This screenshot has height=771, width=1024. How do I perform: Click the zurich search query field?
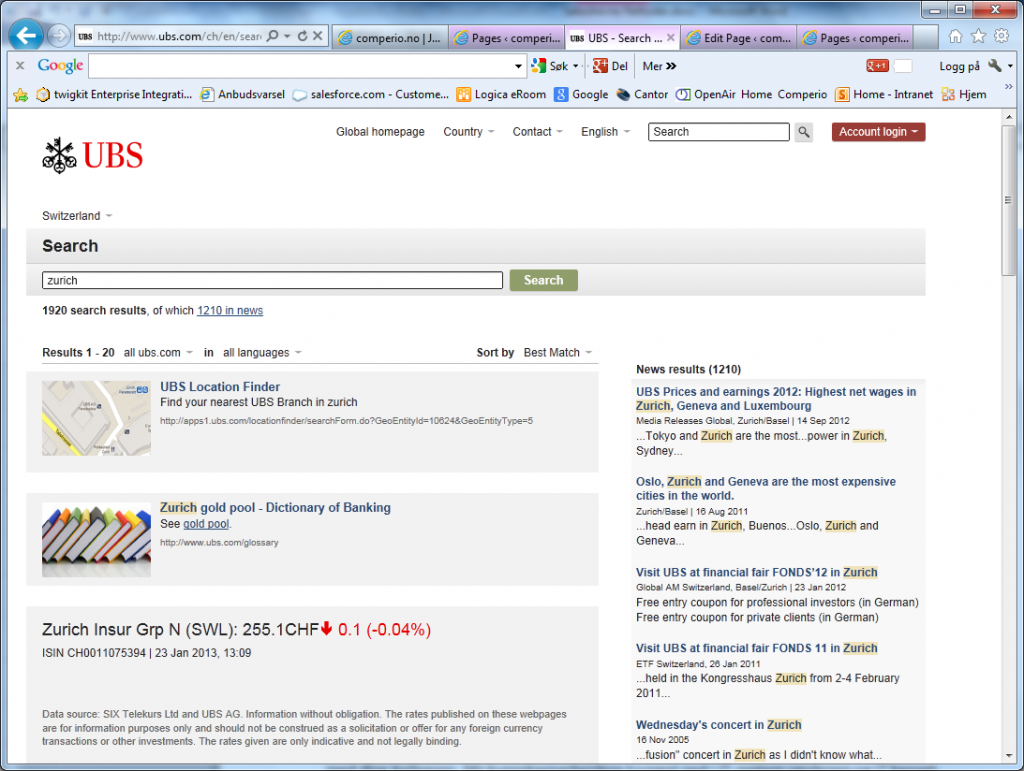click(x=272, y=281)
